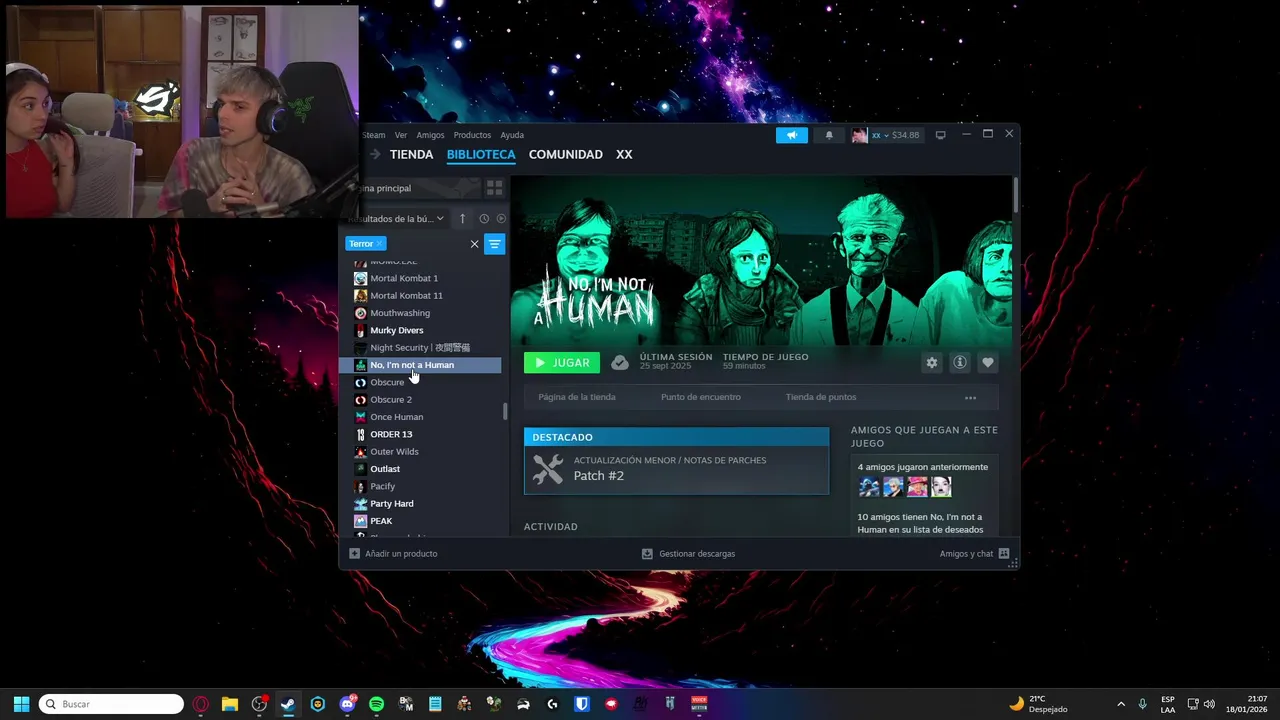The width and height of the screenshot is (1280, 720).
Task: Go to the TIENDA tab
Action: point(411,154)
